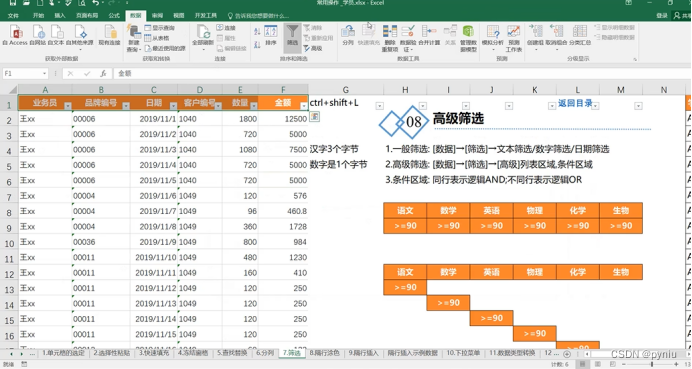Screen dimensions: 692x369
Task: Open the Name Box dropdown showing F1
Action: coord(44,73)
